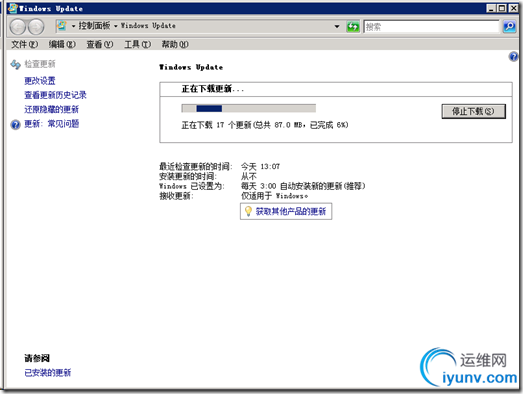Expand the arrow before 控制面板 breadcrumb

73,26
